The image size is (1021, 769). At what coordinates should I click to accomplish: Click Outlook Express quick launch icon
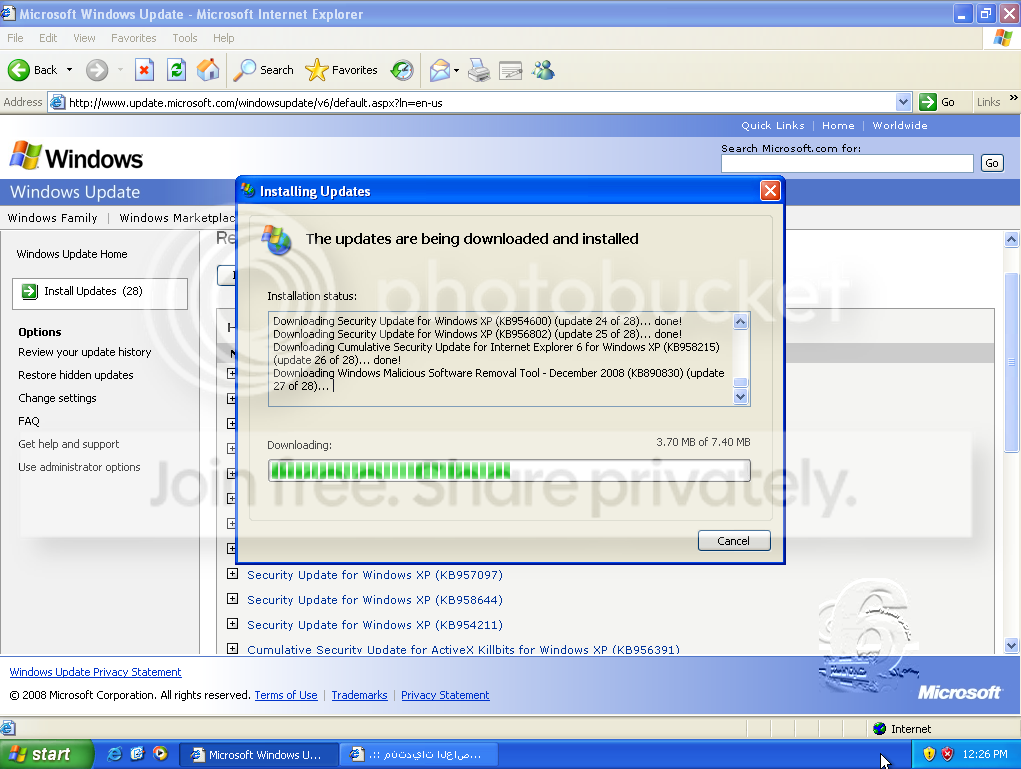click(137, 753)
